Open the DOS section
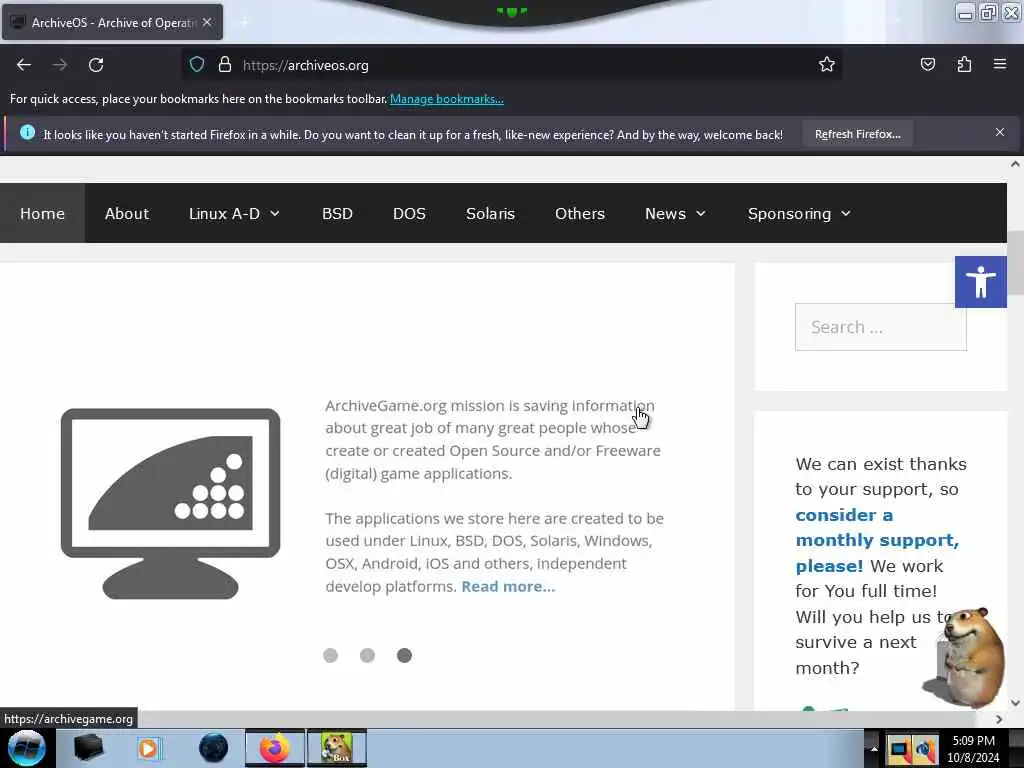Screen dimensions: 1024x768 pos(409,214)
